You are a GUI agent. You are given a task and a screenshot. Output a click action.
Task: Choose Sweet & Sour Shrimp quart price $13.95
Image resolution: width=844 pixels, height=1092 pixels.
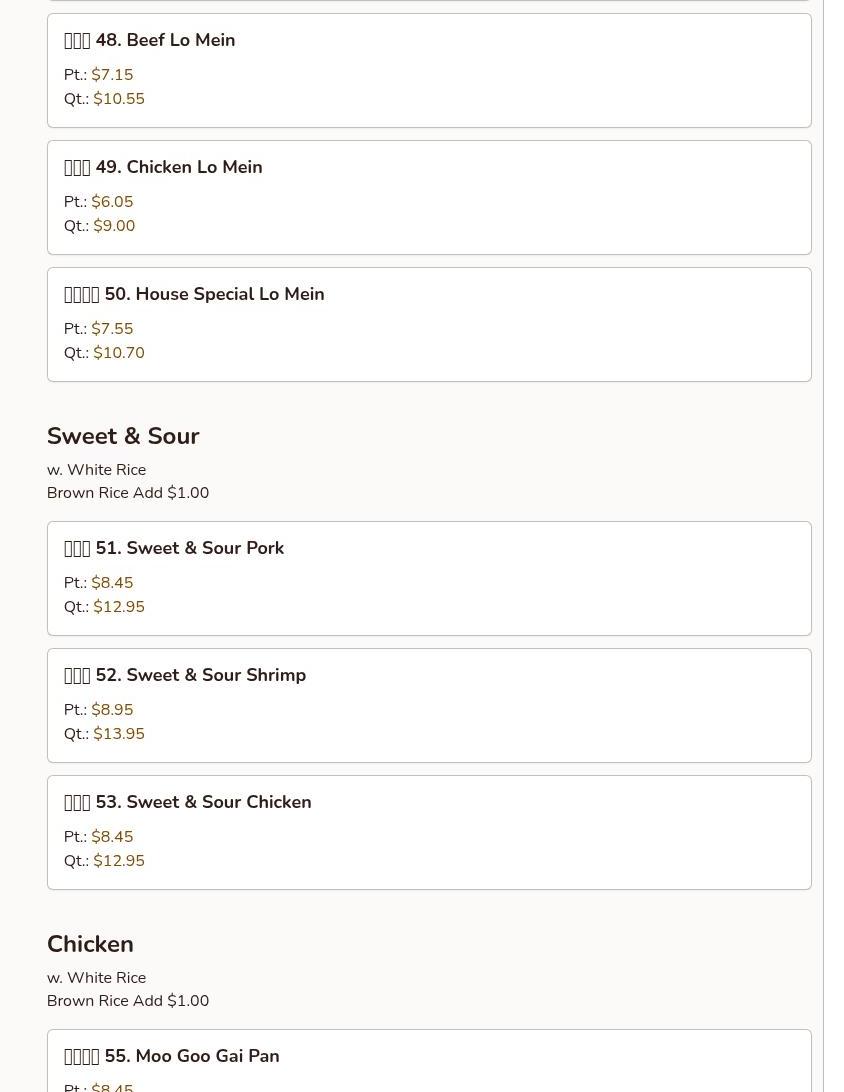click(119, 734)
